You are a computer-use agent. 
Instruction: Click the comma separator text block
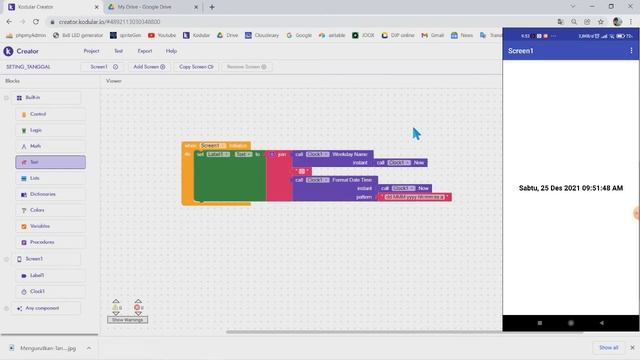(x=302, y=171)
